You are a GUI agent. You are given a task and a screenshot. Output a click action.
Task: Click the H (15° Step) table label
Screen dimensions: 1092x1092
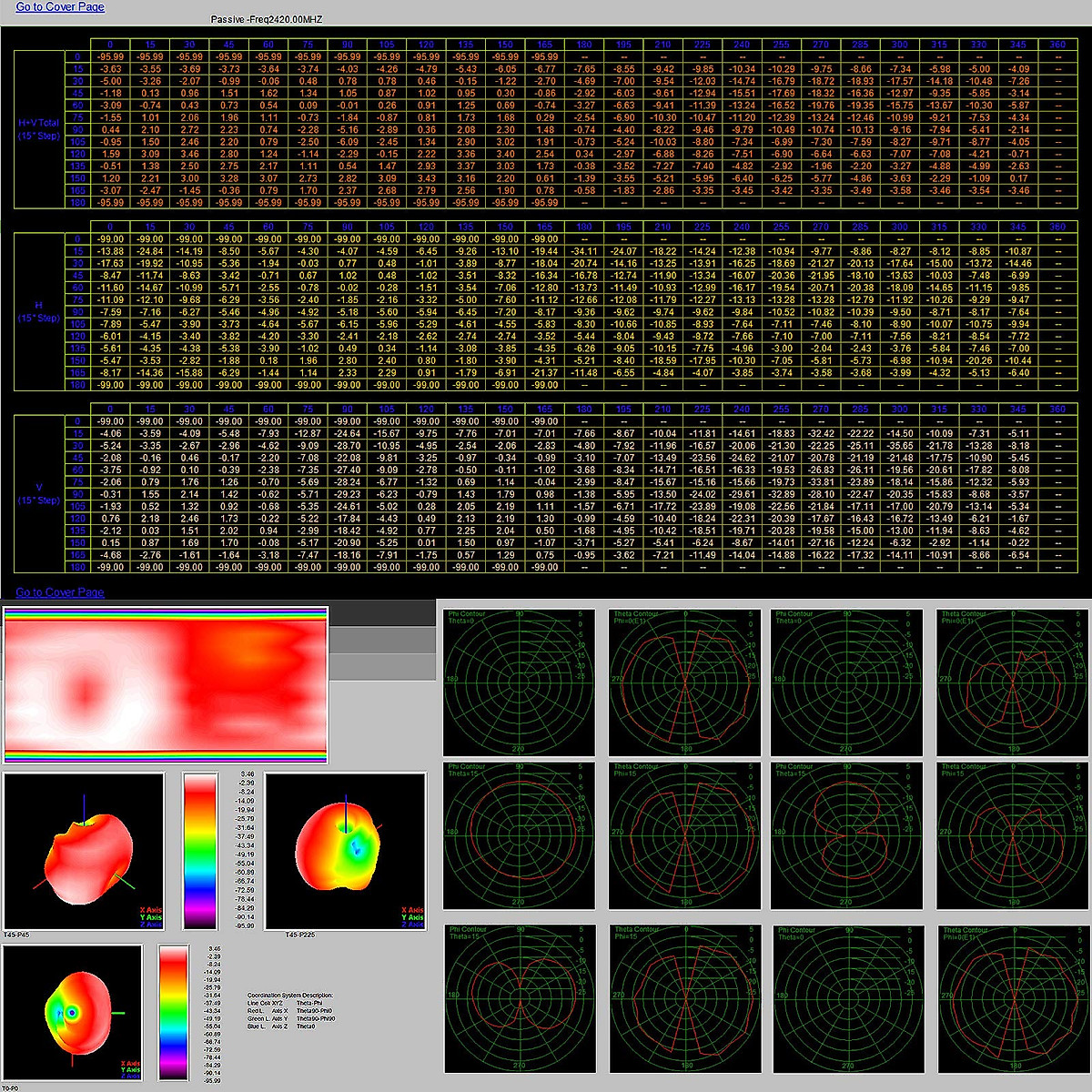[x=39, y=312]
